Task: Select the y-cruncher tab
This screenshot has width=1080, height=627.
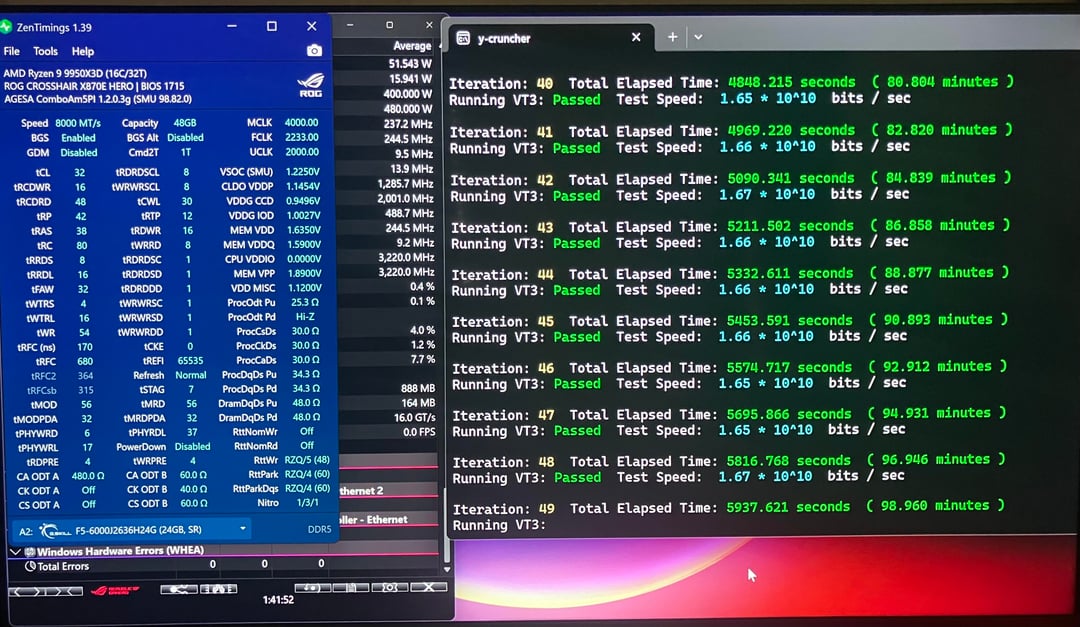Action: point(550,39)
